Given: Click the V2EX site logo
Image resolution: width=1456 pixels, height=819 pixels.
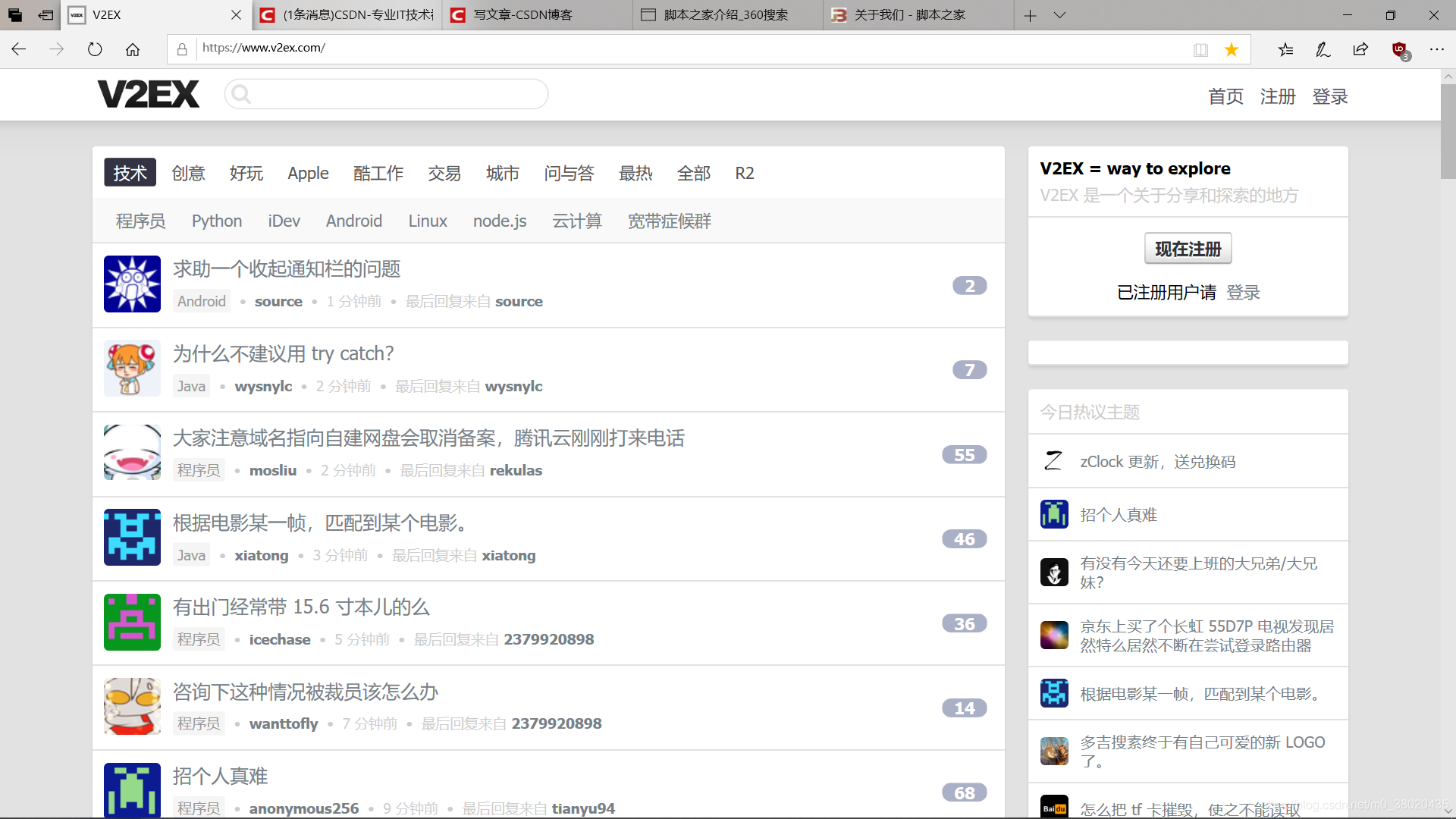Looking at the screenshot, I should [149, 93].
